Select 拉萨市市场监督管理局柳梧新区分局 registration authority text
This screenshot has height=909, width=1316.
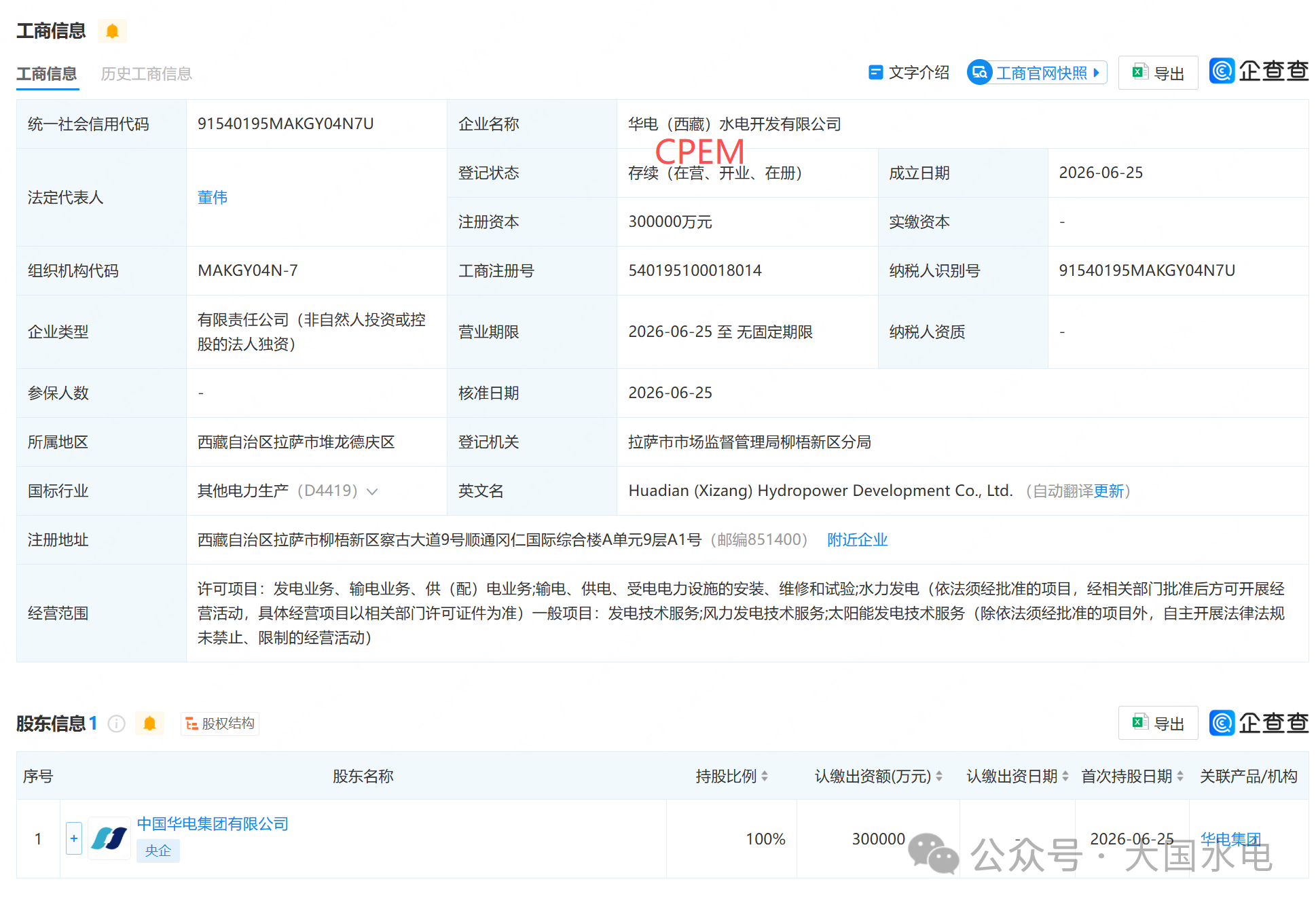(x=750, y=442)
